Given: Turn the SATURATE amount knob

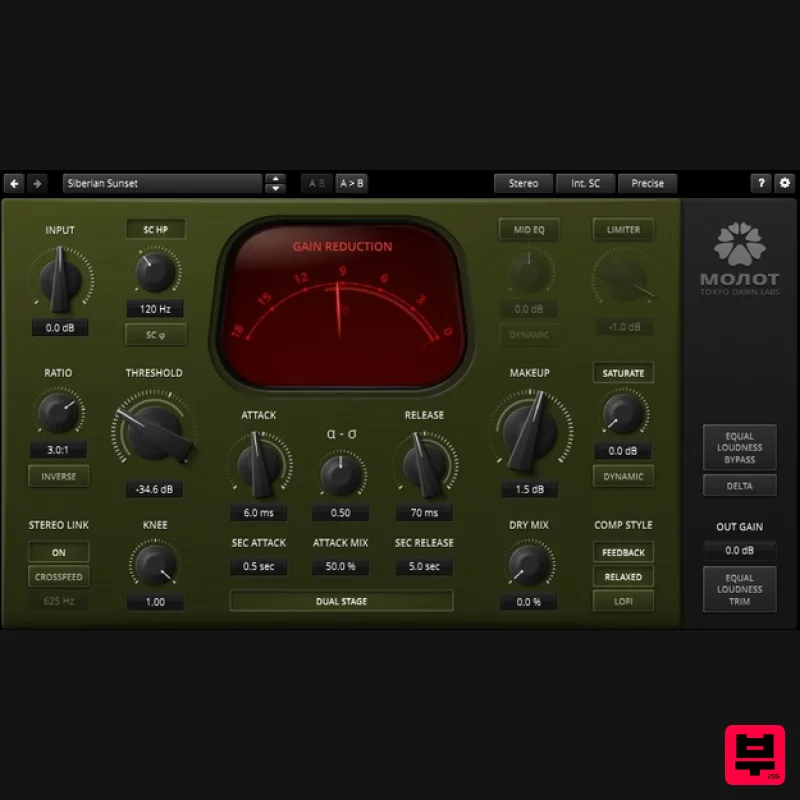Looking at the screenshot, I should point(623,413).
